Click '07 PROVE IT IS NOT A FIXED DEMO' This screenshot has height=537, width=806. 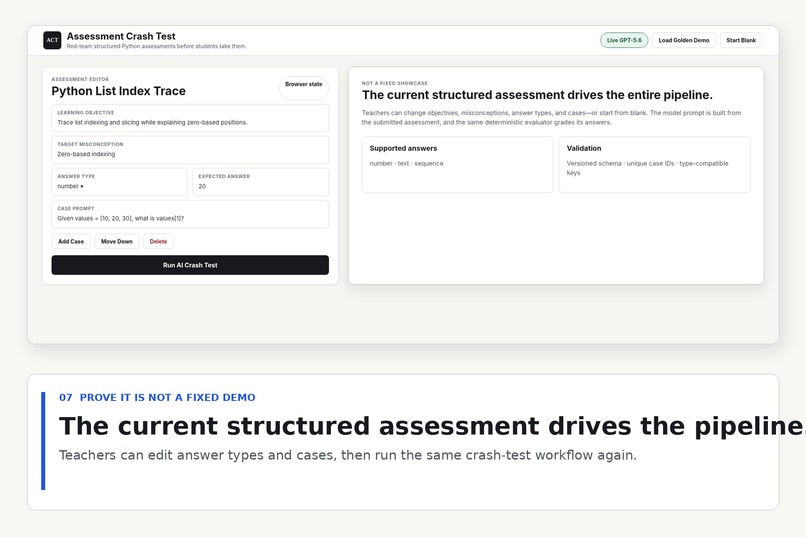(157, 397)
